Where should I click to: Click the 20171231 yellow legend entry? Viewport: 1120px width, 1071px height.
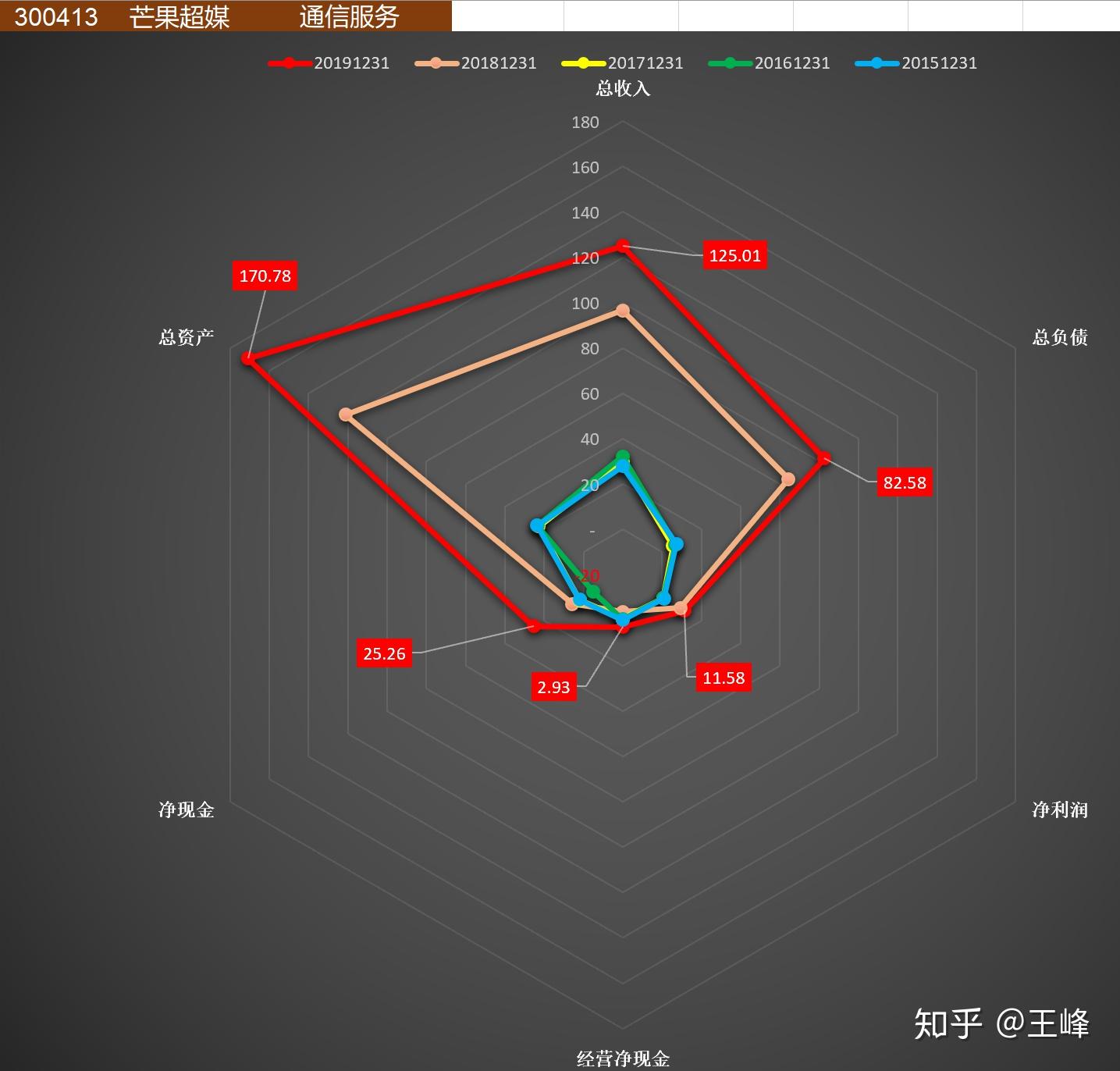pyautogui.click(x=622, y=63)
